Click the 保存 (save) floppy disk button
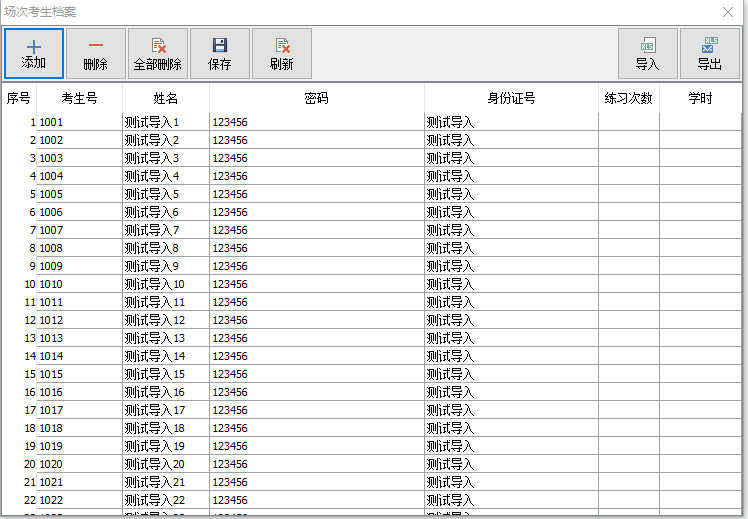This screenshot has width=748, height=519. coord(220,53)
